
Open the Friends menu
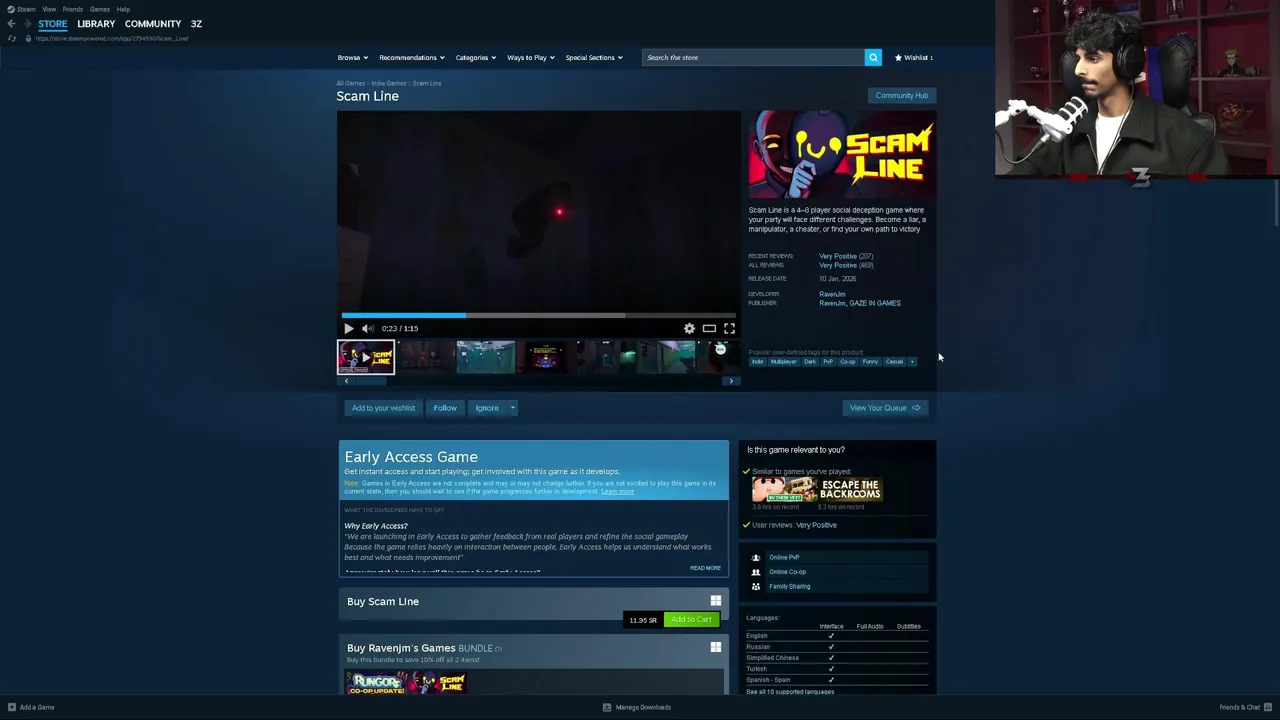(73, 9)
